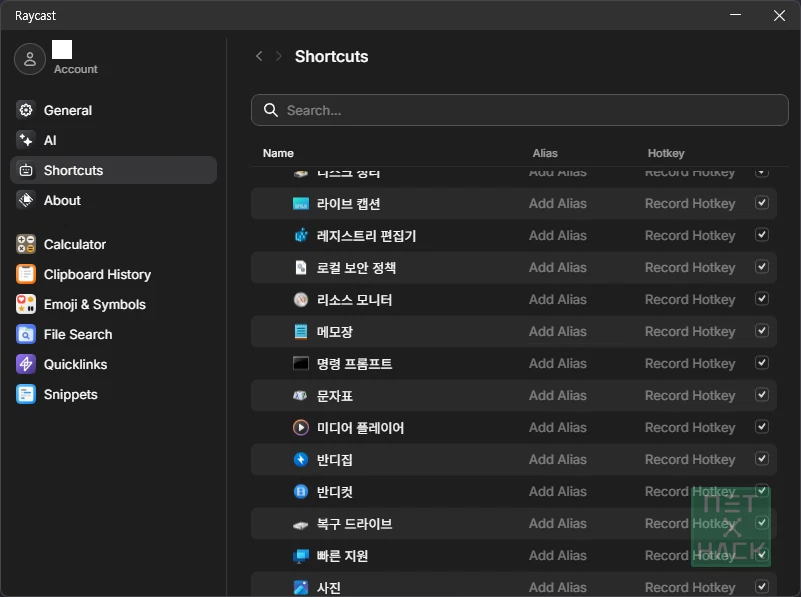Click the search magnifier icon

coord(270,110)
